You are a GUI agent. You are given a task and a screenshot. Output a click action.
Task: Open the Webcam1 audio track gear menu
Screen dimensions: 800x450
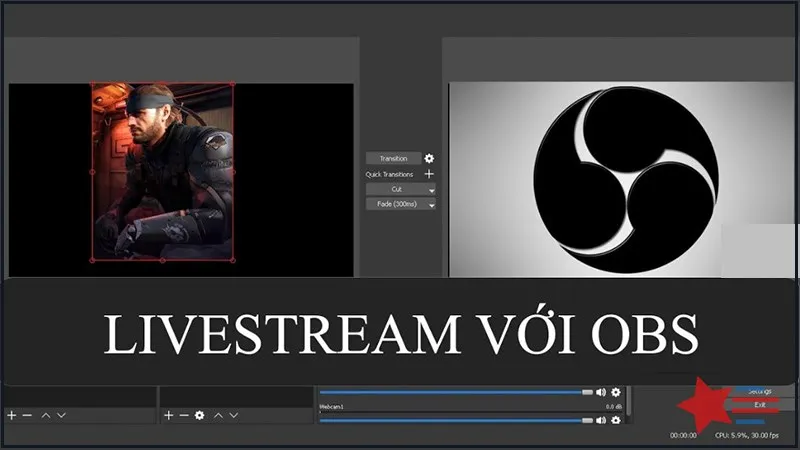point(616,420)
